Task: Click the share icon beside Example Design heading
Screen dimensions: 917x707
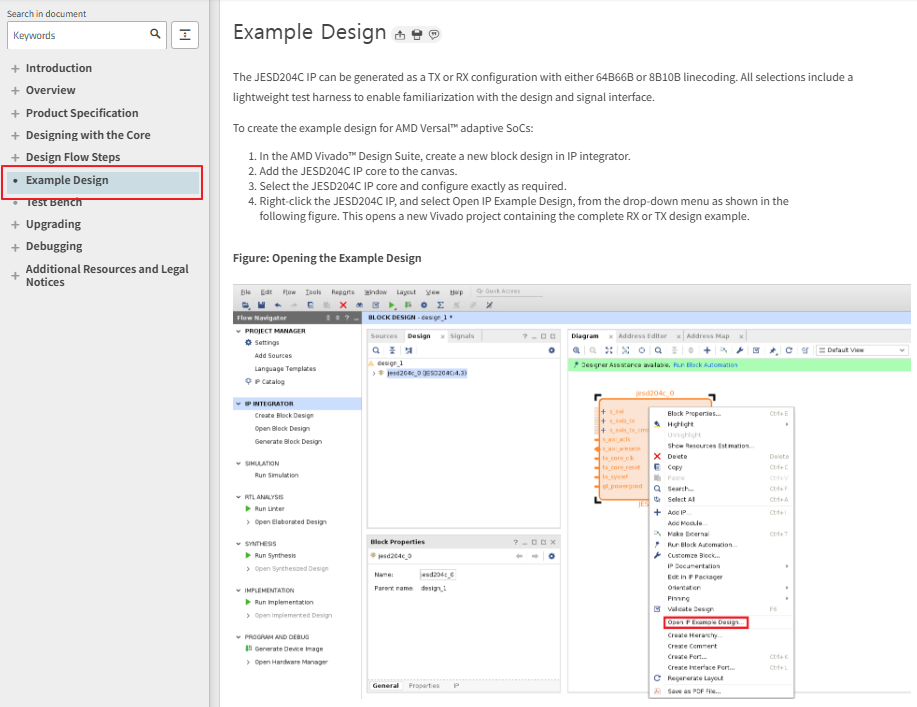Action: [x=400, y=35]
